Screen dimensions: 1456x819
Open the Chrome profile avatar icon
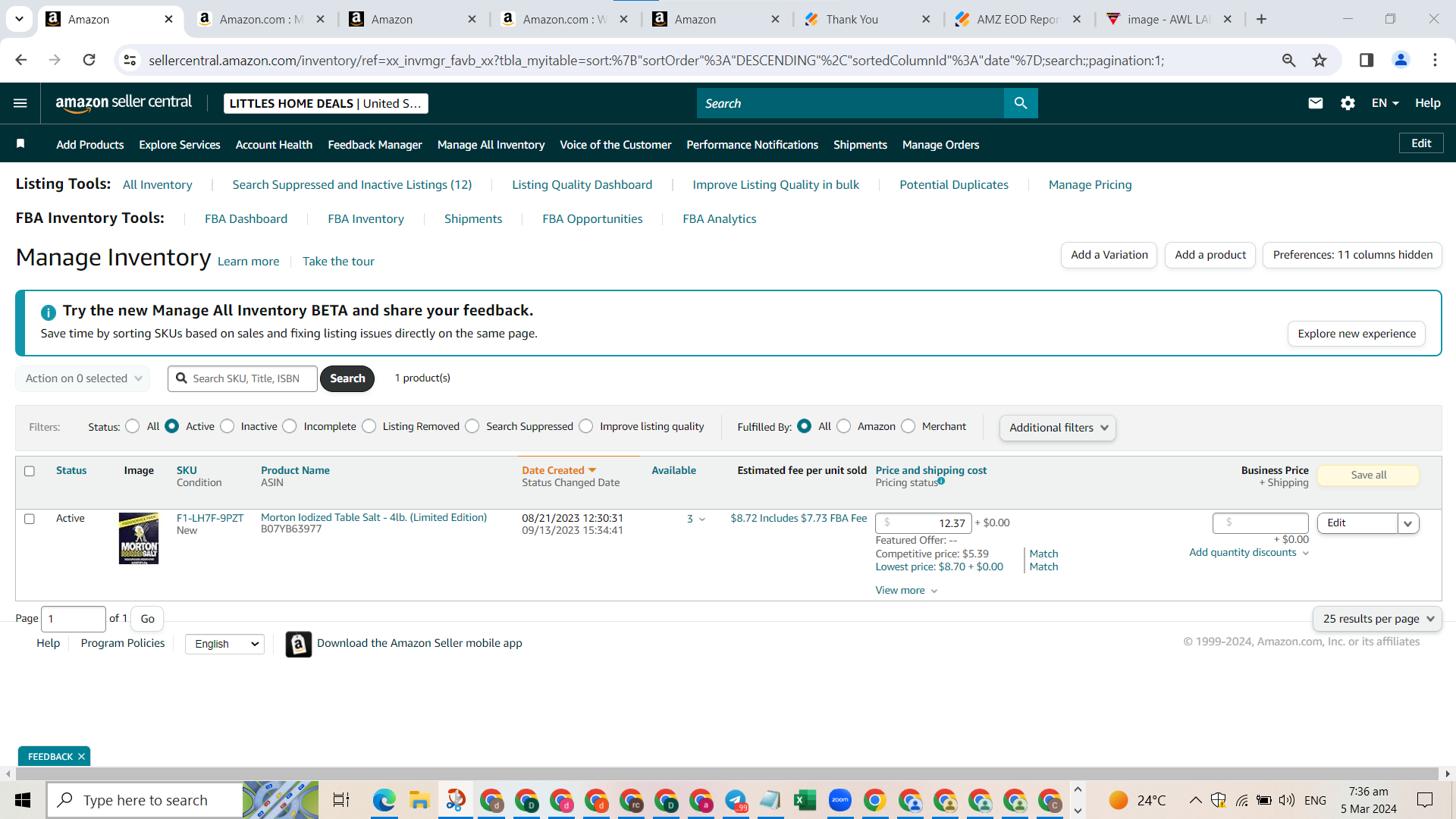click(1401, 60)
